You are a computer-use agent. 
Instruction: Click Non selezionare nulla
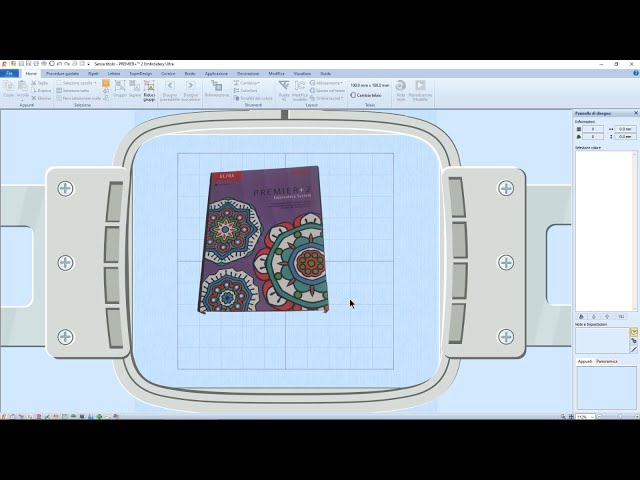(x=78, y=98)
